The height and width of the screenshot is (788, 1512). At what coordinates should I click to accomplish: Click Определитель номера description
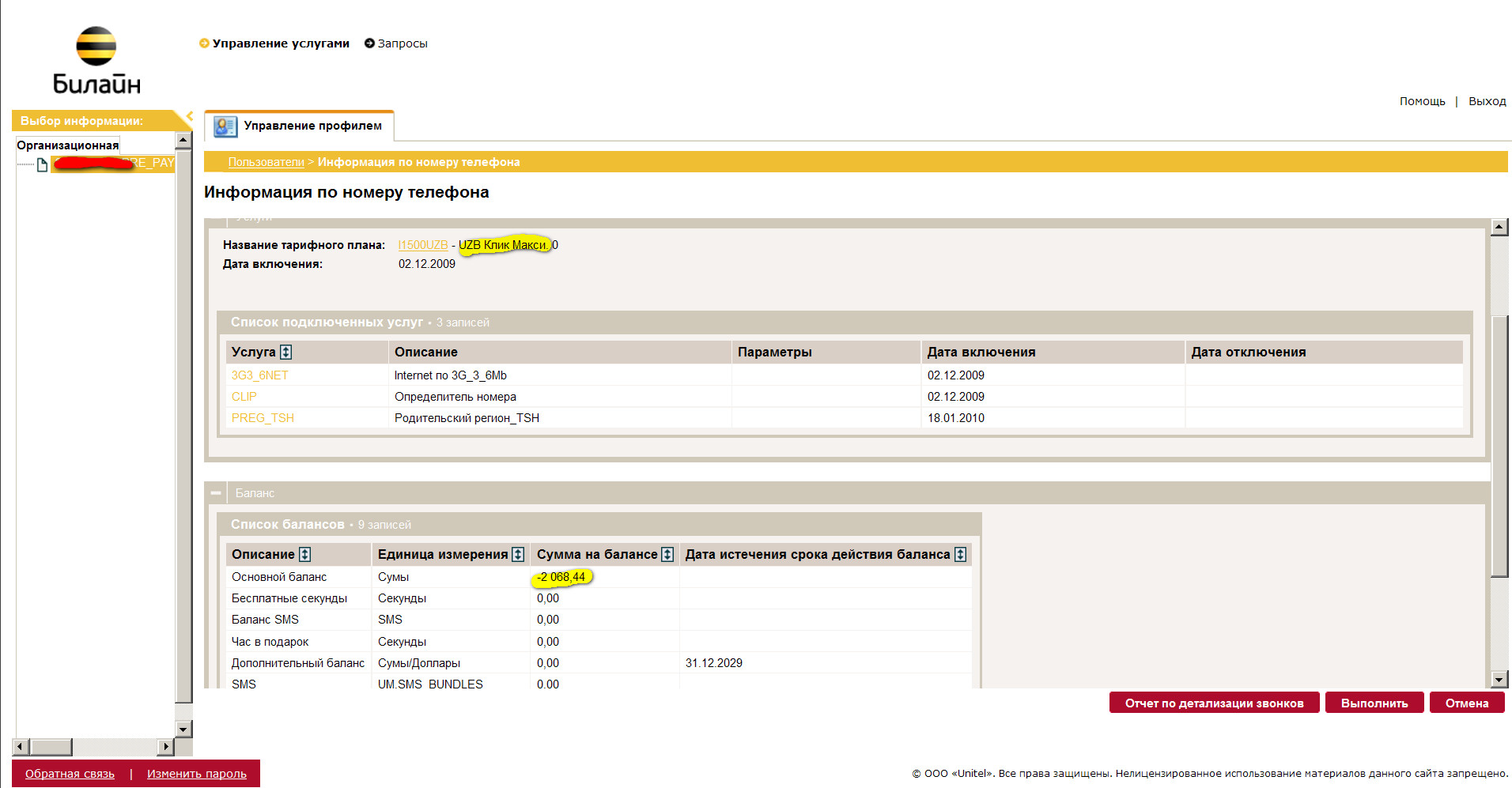pyautogui.click(x=455, y=397)
